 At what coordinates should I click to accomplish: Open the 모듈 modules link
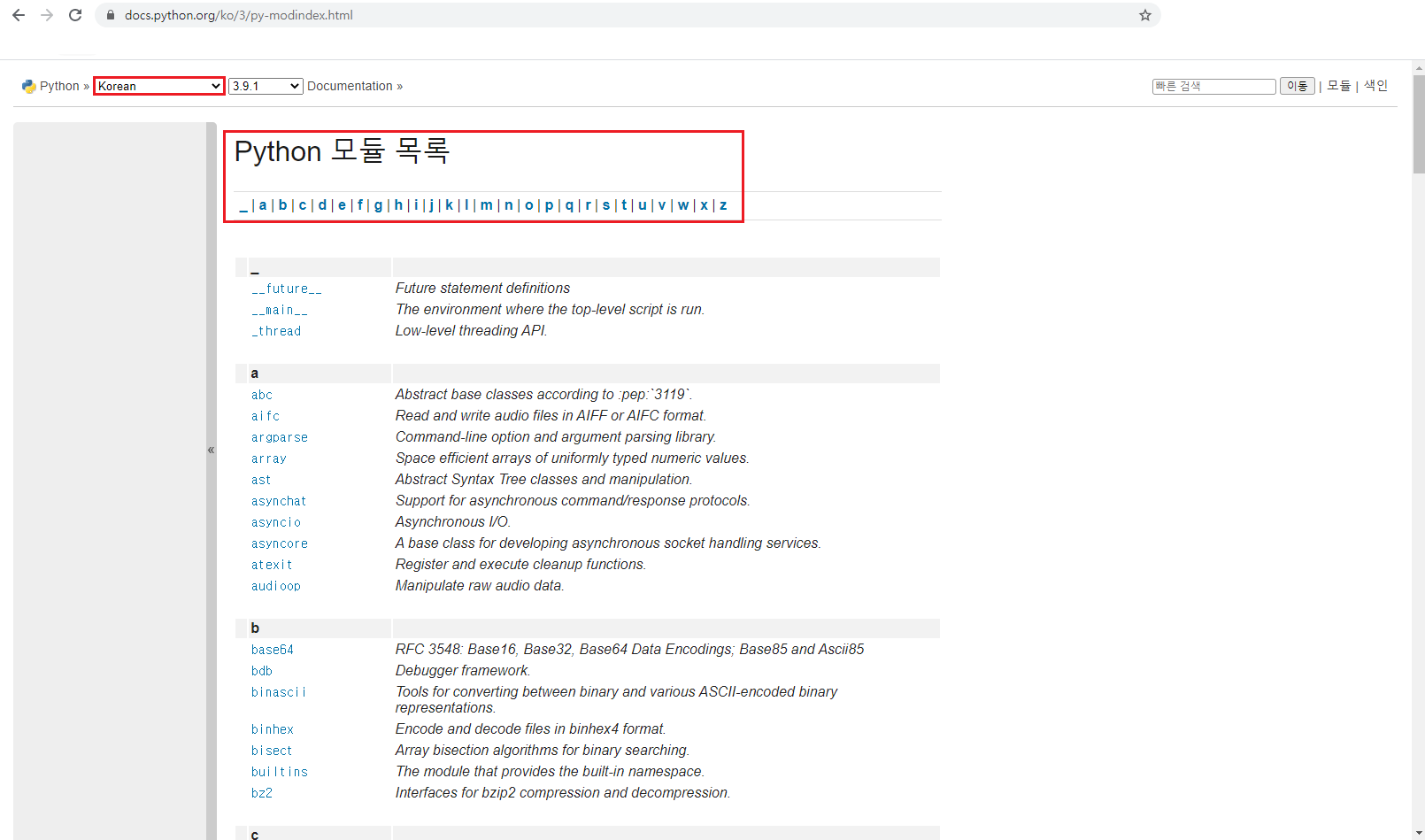pos(1338,86)
